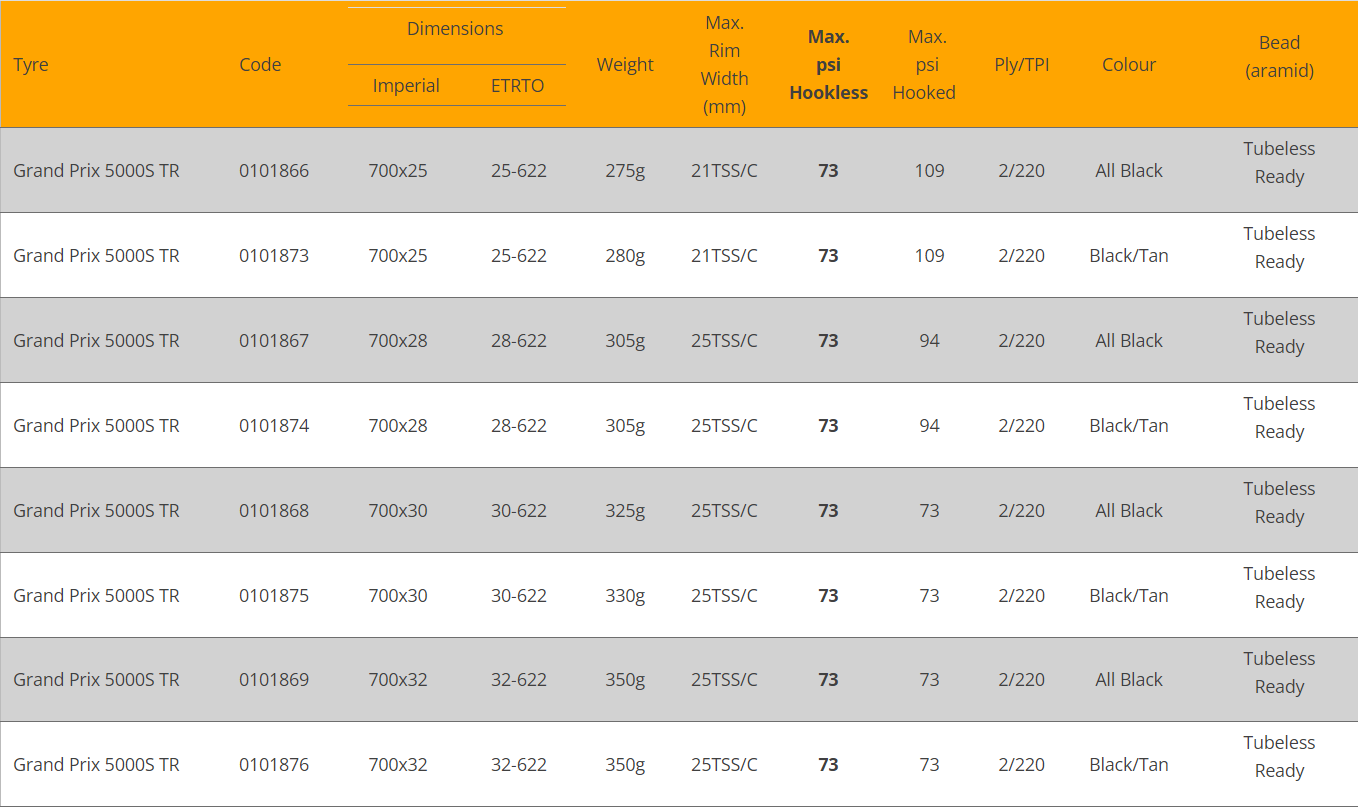Viewport: 1358px width, 807px height.
Task: Click 700x25 in row 0101866
Action: [x=398, y=171]
